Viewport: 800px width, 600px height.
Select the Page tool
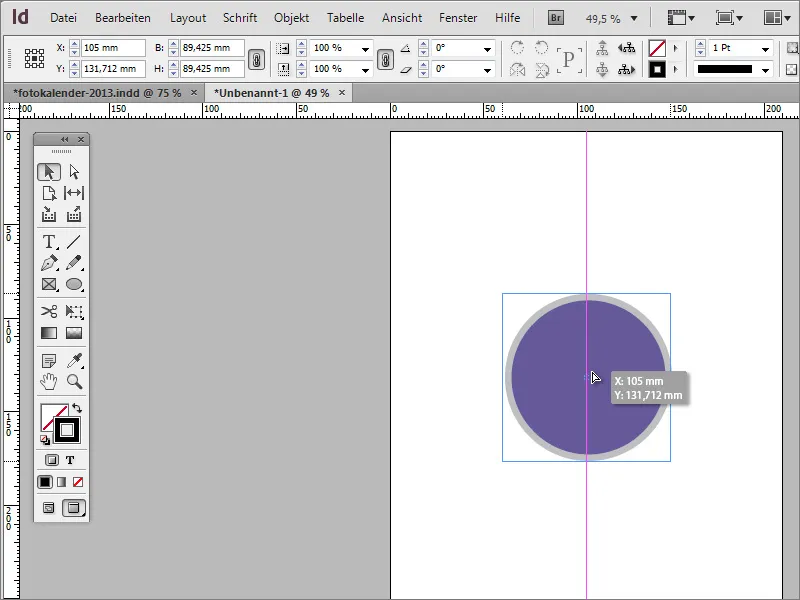pyautogui.click(x=49, y=193)
